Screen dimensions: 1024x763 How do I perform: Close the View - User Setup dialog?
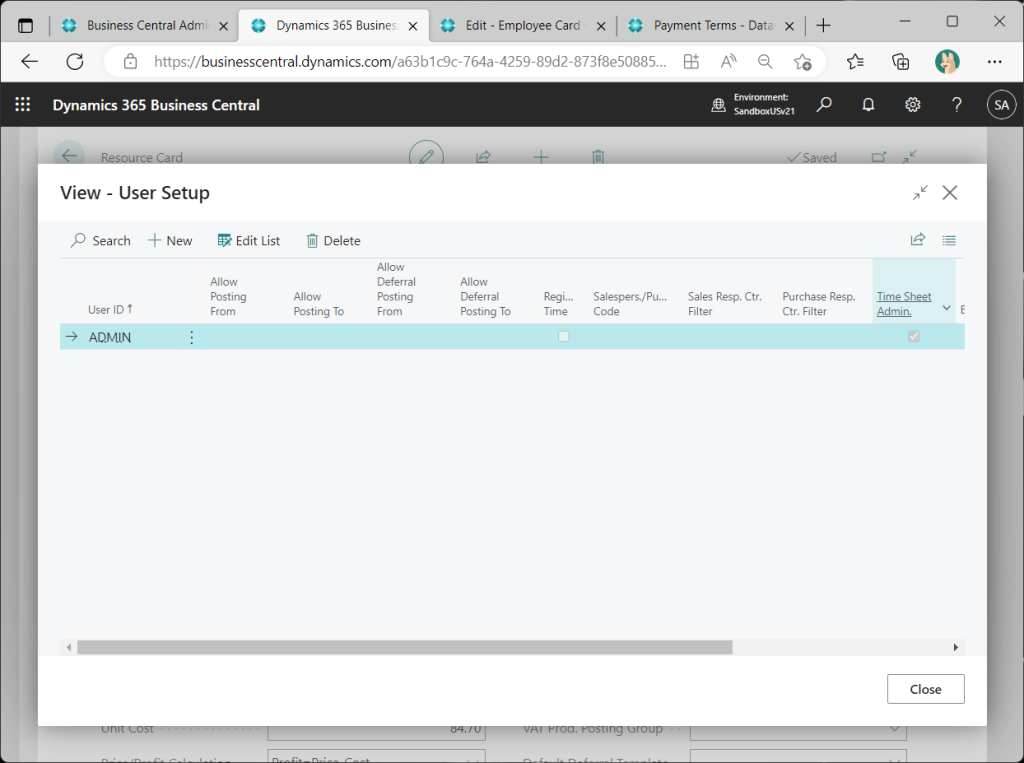point(950,193)
